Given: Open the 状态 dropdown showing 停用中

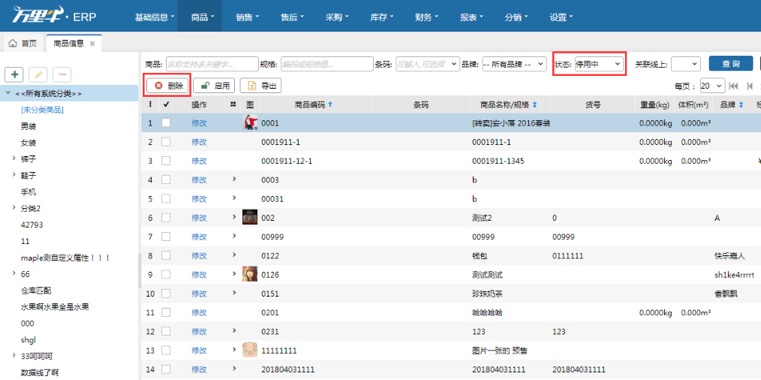Looking at the screenshot, I should (x=599, y=64).
